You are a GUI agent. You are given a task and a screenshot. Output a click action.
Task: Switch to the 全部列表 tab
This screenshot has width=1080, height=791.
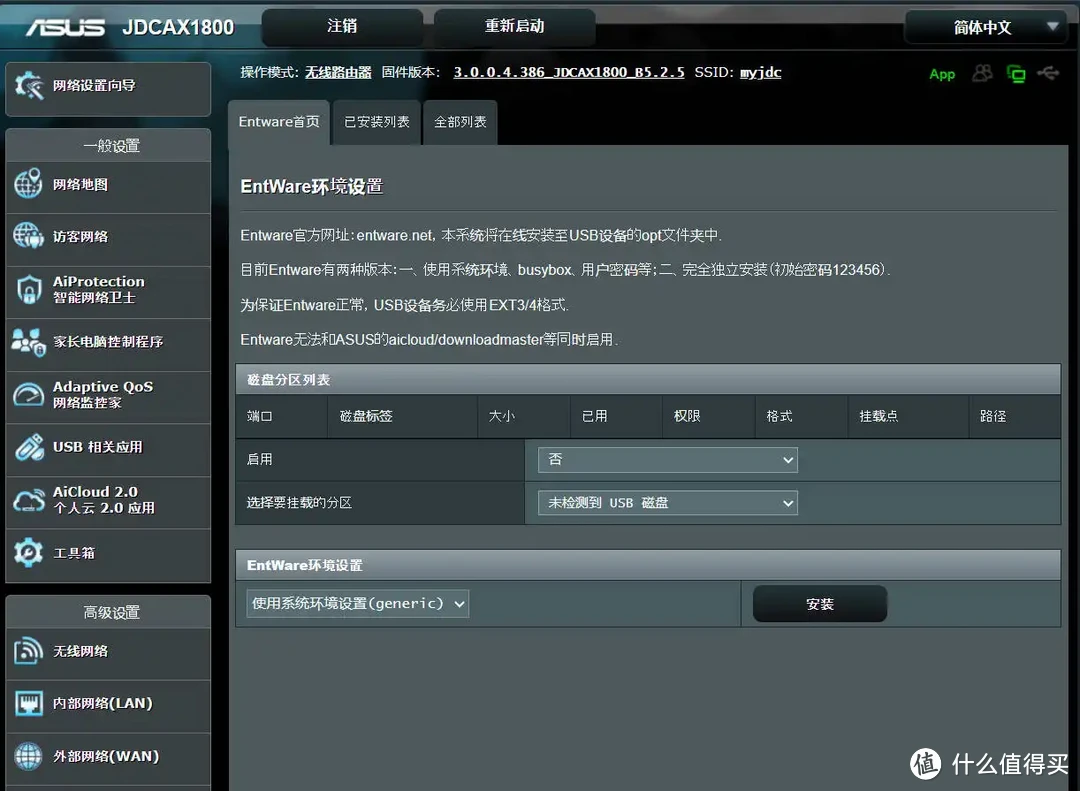[x=460, y=122]
